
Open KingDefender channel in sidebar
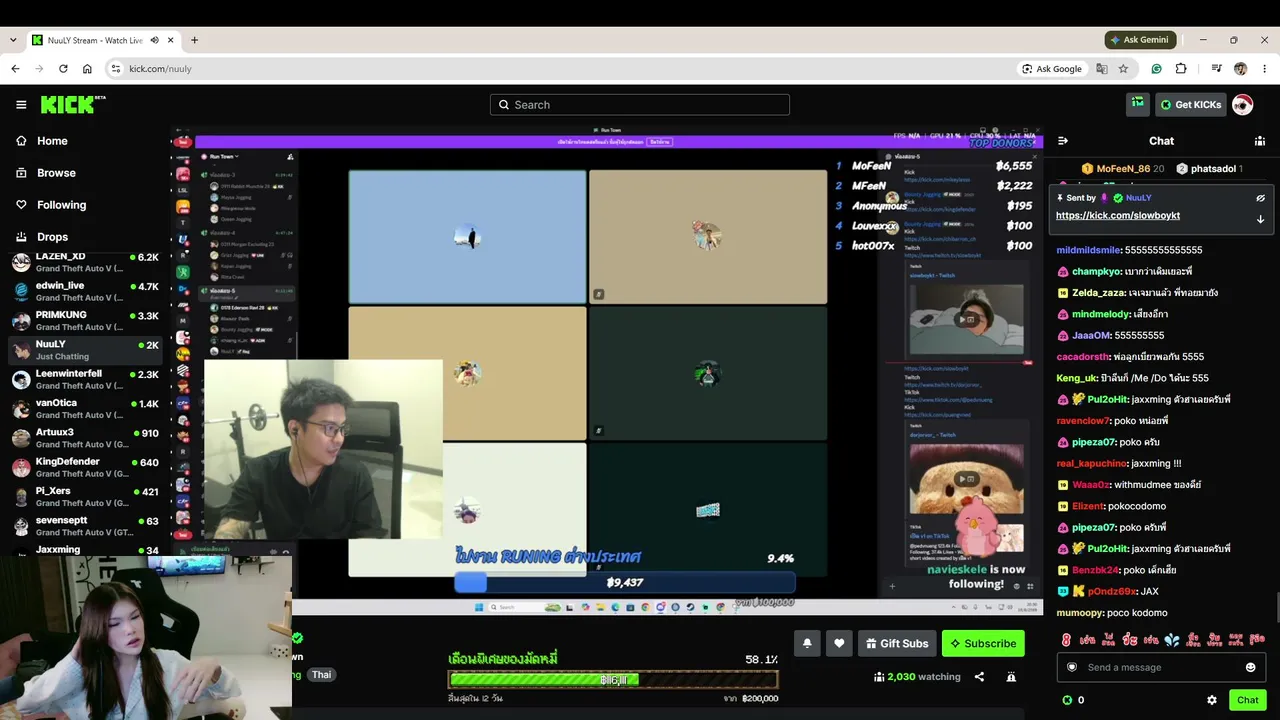(85, 468)
